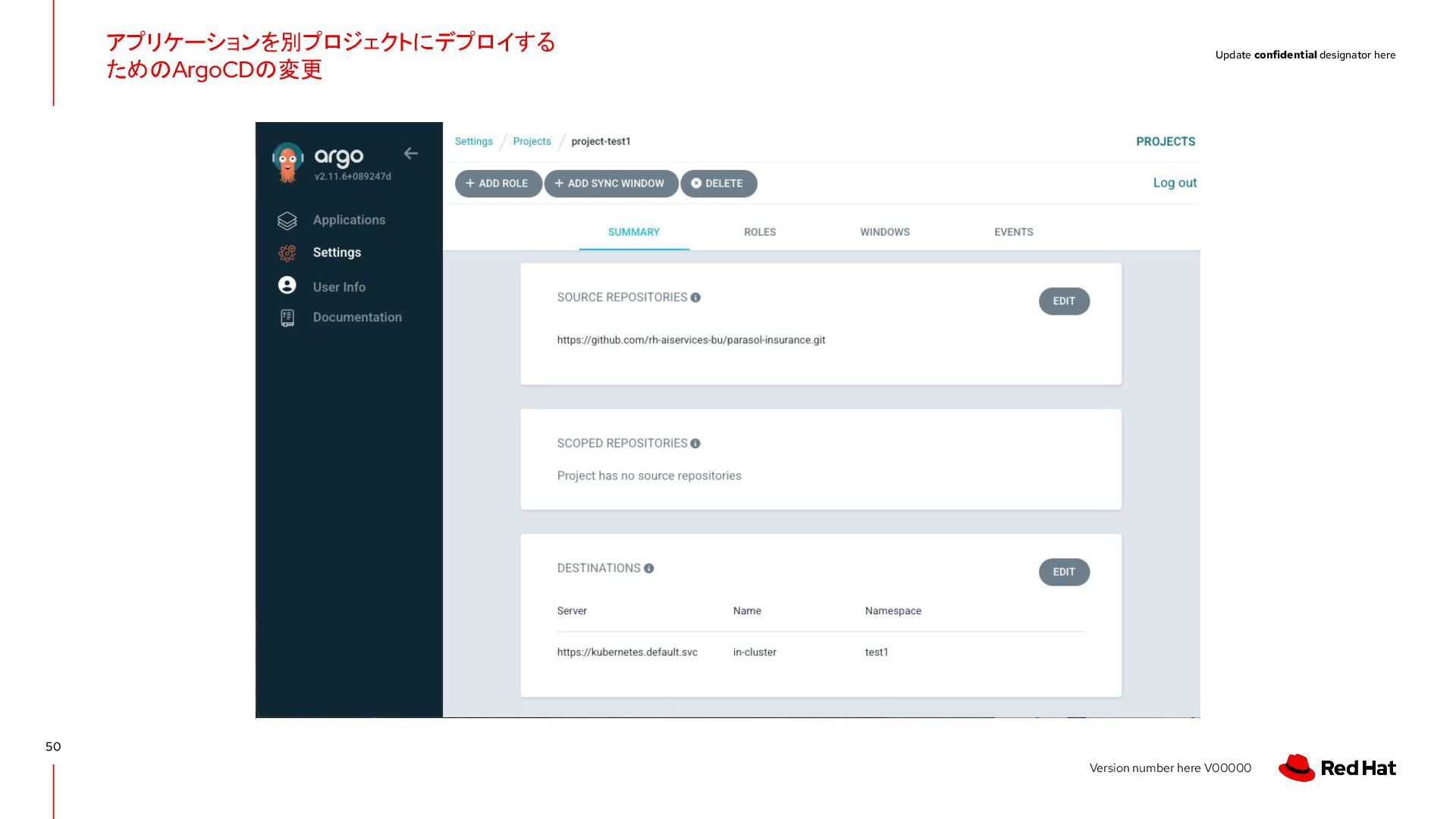Click the slide page number 50

pos(53,747)
